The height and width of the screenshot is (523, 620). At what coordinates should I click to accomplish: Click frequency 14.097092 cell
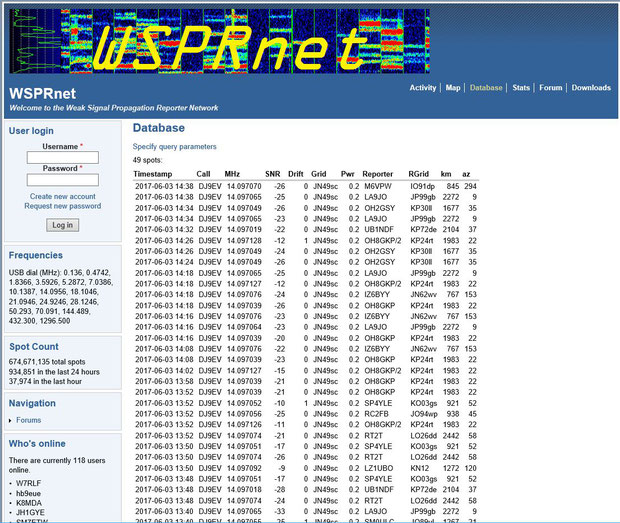[x=244, y=468]
